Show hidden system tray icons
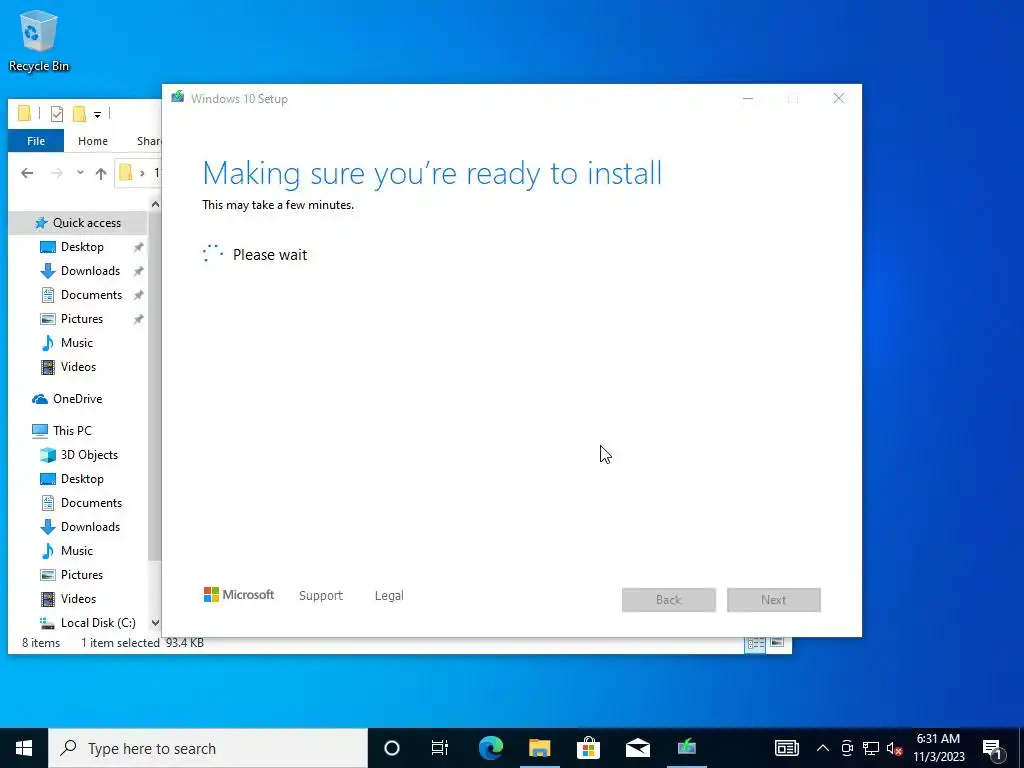 [823, 748]
